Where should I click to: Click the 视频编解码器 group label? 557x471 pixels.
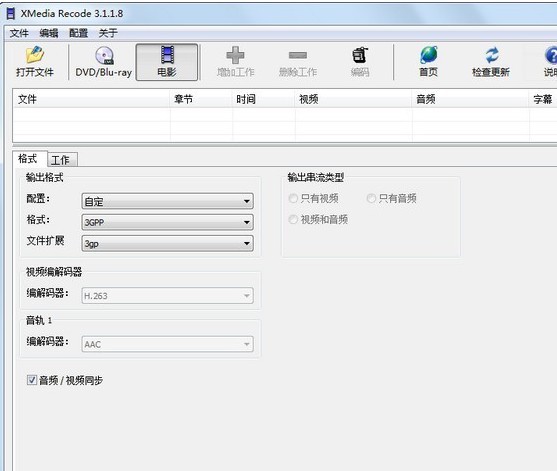(54, 272)
